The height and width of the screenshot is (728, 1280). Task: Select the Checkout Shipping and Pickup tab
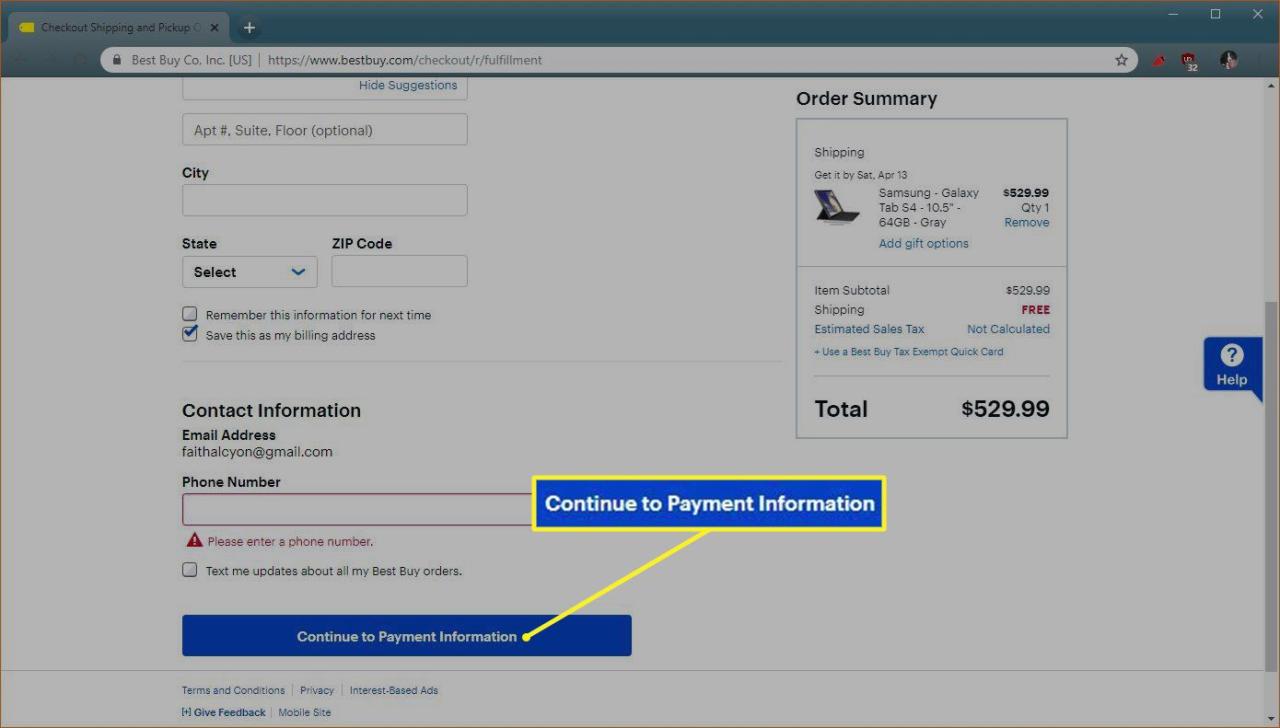coord(115,27)
